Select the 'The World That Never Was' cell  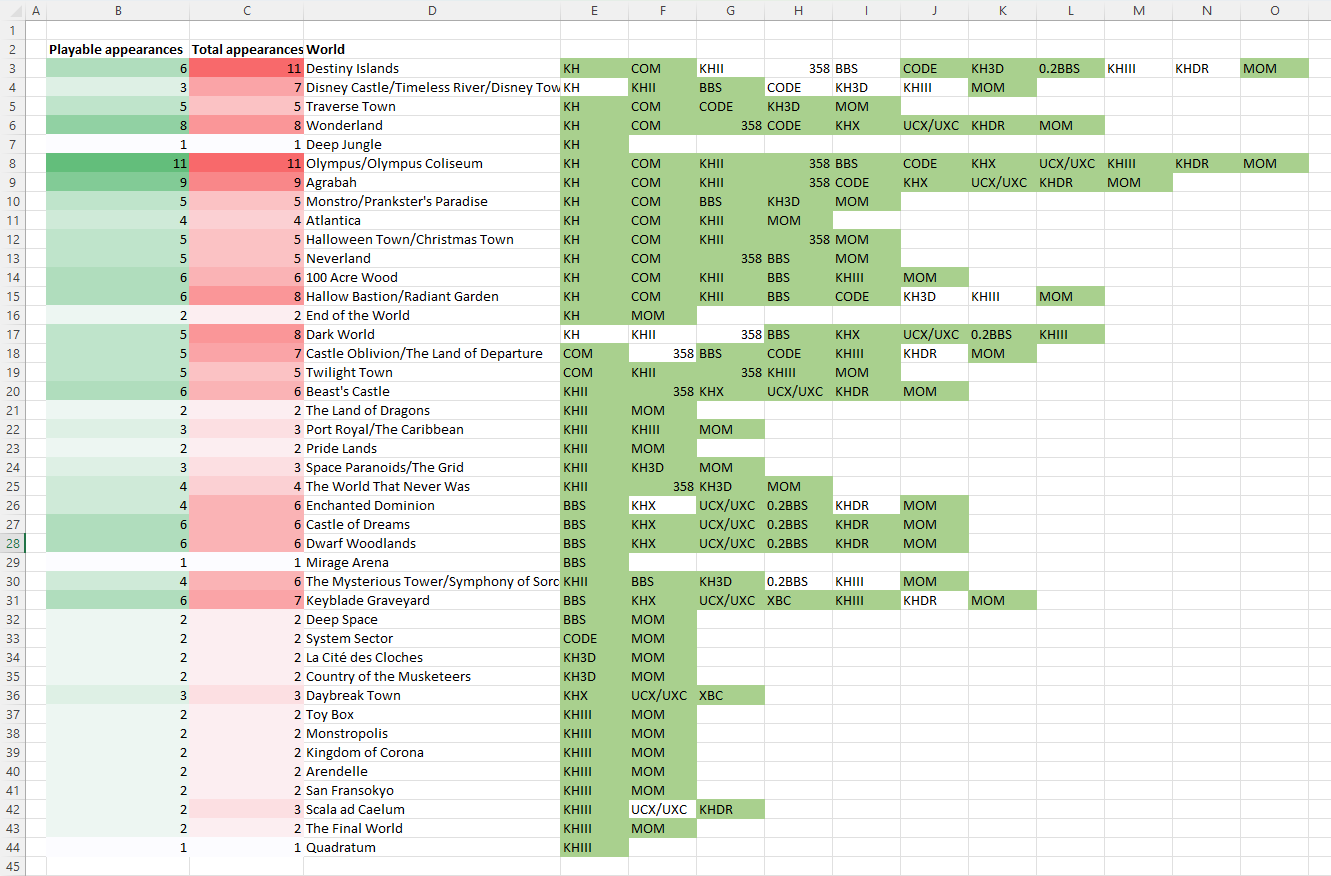[432, 486]
